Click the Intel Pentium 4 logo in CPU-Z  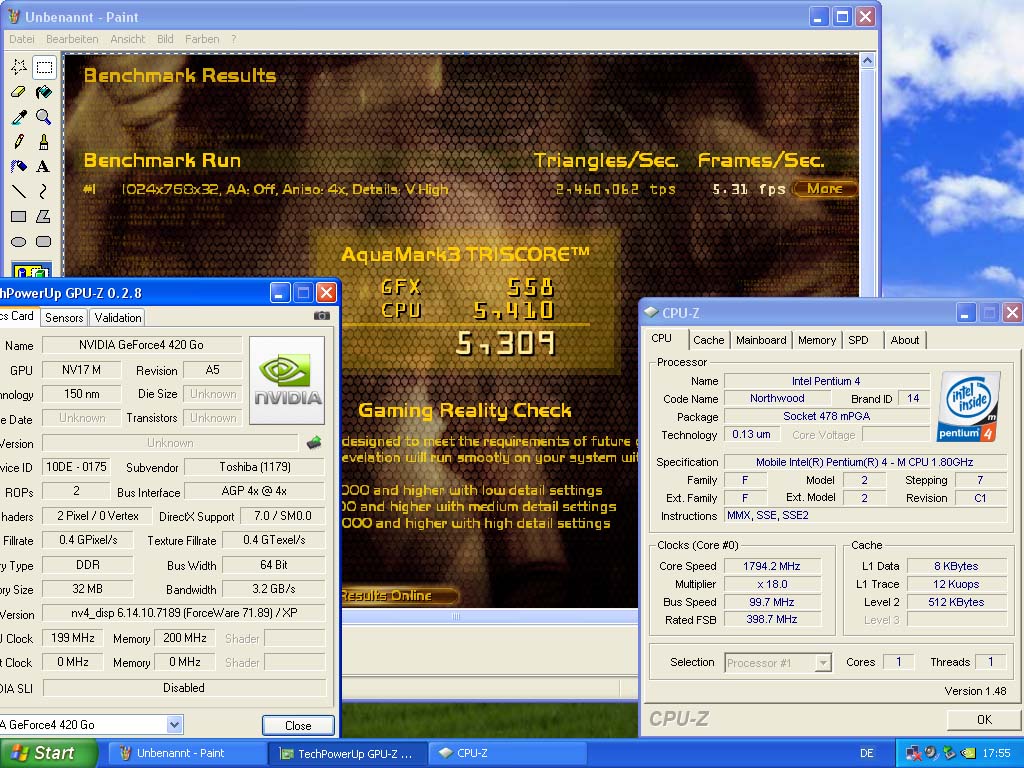[969, 406]
